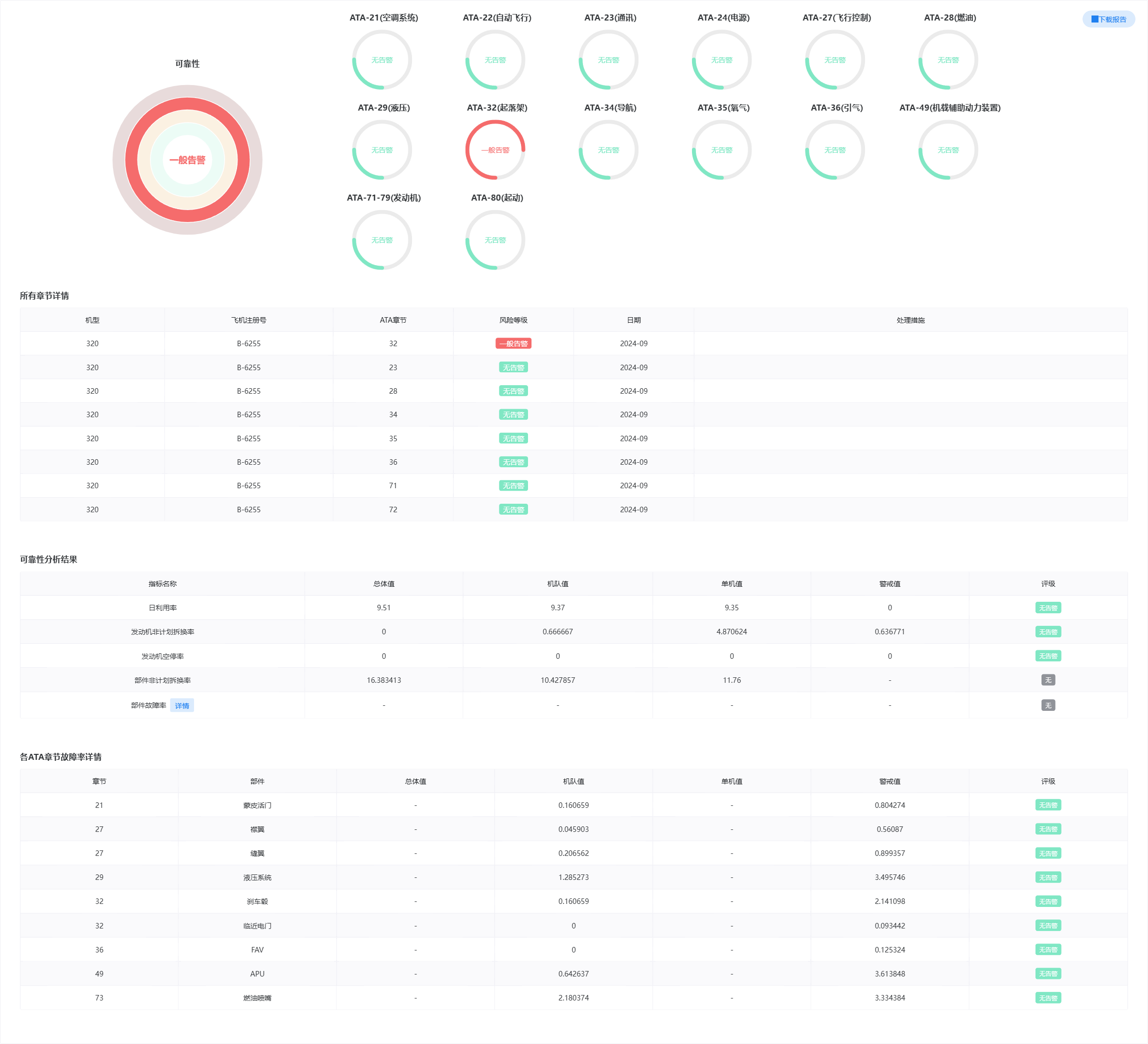Click the 单机值 4.870624 cell
This screenshot has width=1148, height=1044.
[731, 632]
